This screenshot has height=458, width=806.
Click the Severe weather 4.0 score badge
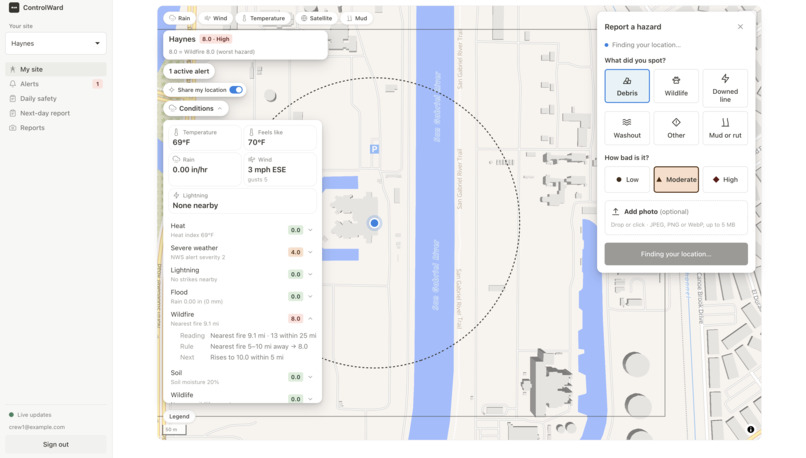[x=296, y=252]
